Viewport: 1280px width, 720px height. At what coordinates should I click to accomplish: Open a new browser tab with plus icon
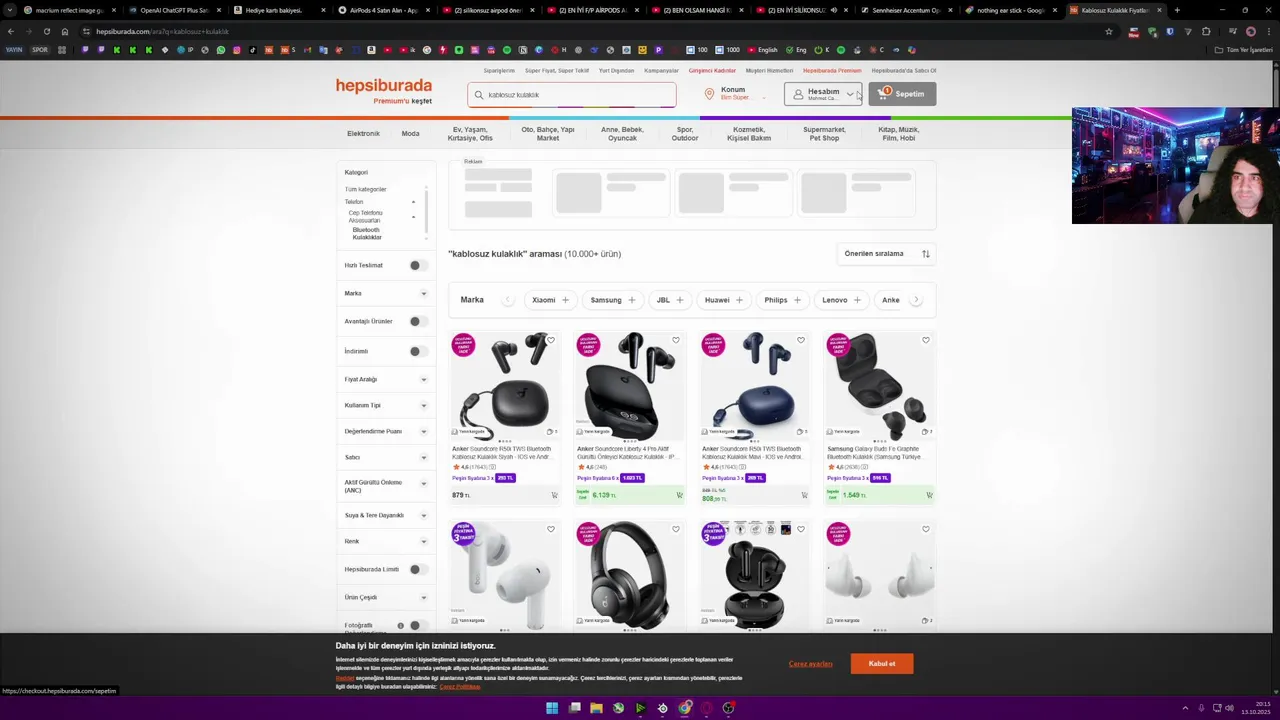click(x=1177, y=10)
